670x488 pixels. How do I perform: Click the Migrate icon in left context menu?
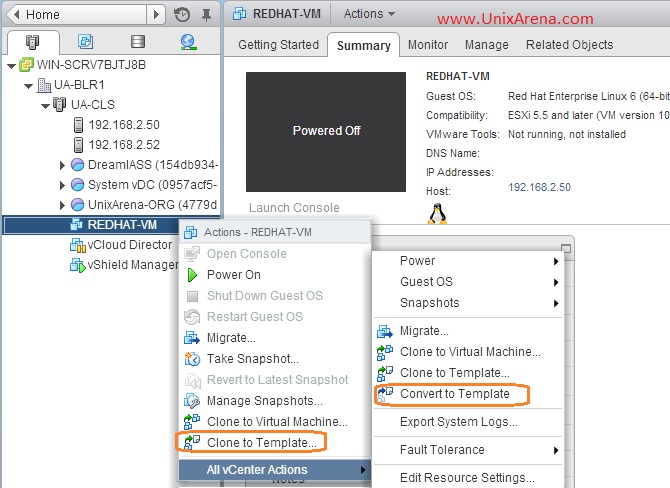tap(192, 338)
